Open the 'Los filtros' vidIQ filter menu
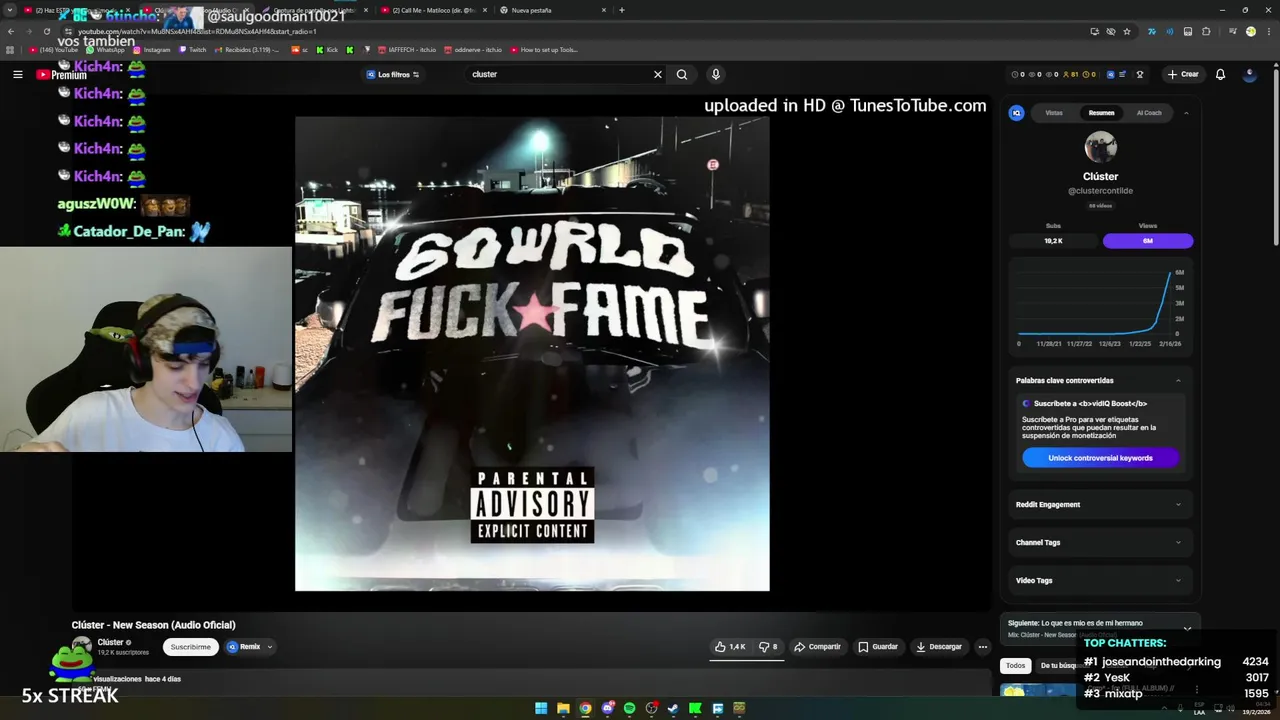 pyautogui.click(x=393, y=74)
